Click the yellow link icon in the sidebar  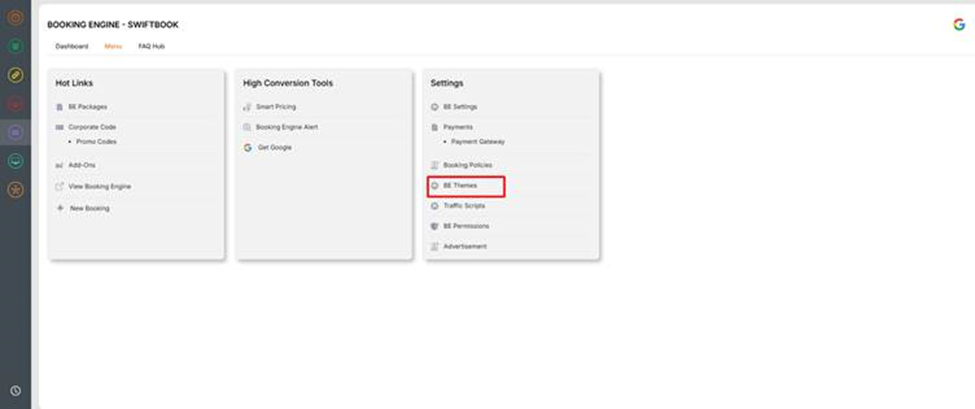click(15, 75)
